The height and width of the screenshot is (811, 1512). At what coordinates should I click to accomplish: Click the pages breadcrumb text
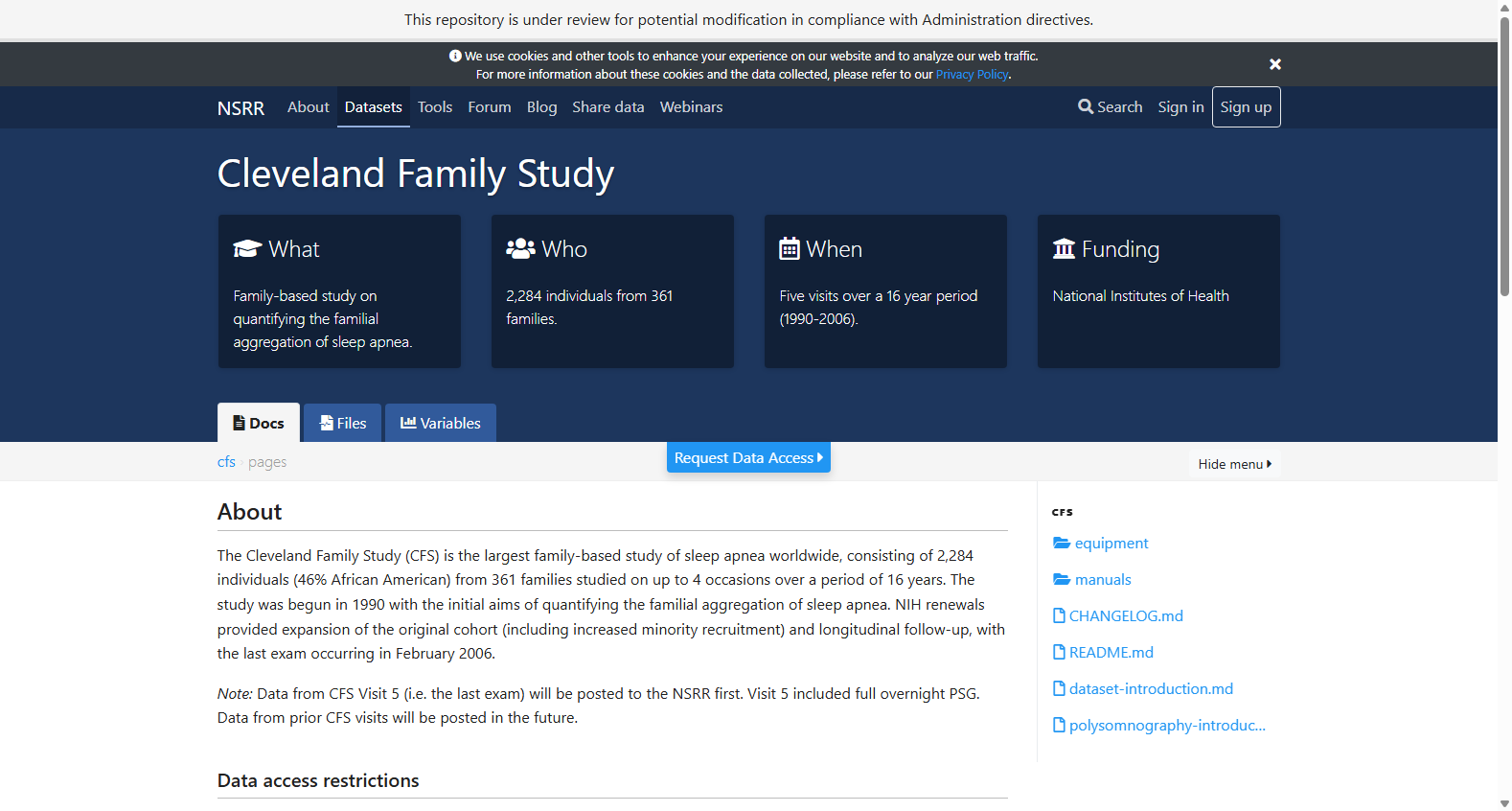(x=267, y=462)
